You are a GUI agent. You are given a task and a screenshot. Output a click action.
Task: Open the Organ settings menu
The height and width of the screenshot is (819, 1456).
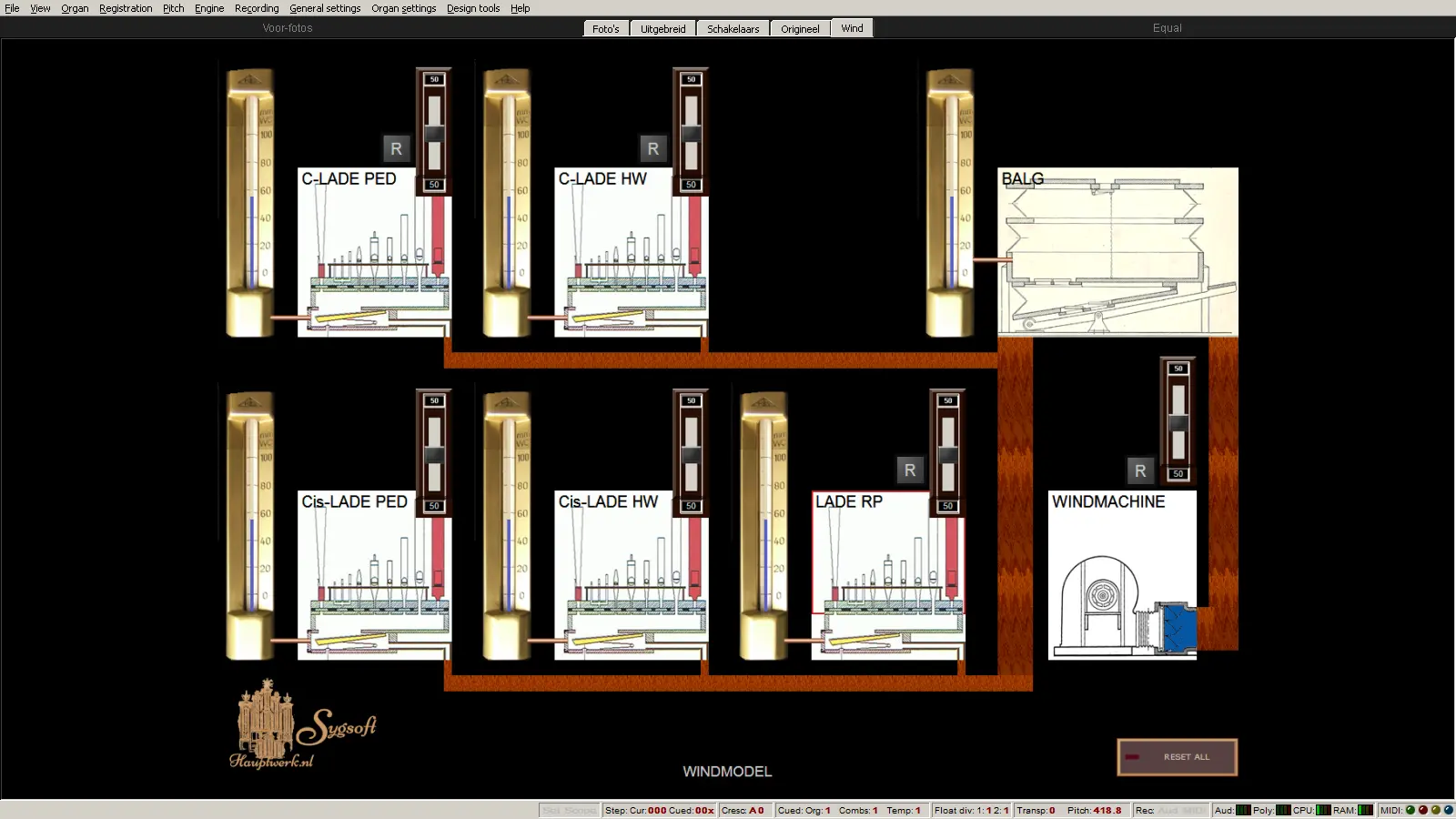pos(403,8)
